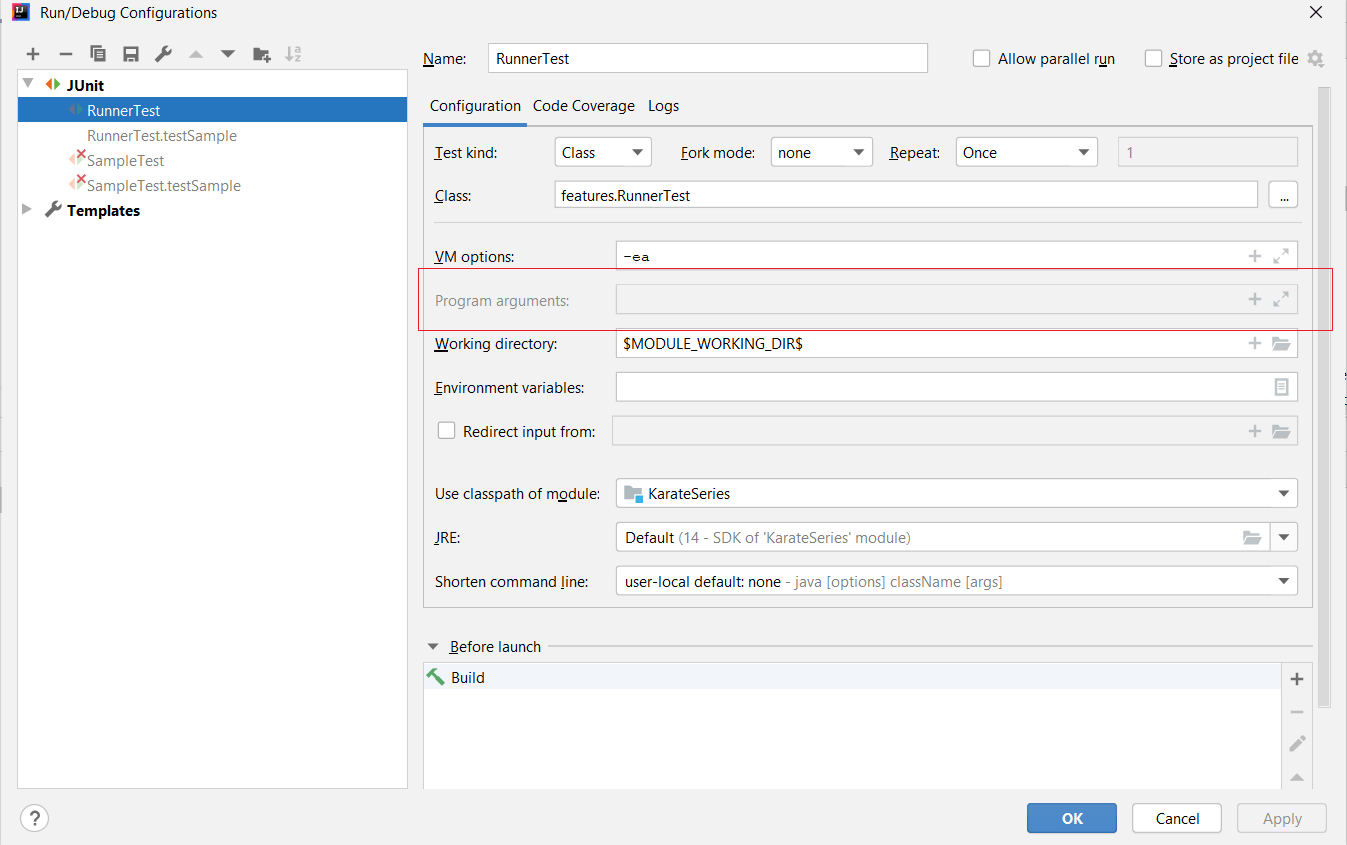This screenshot has width=1347, height=845.
Task: Click the expand icon in VM options field
Action: tap(1281, 256)
